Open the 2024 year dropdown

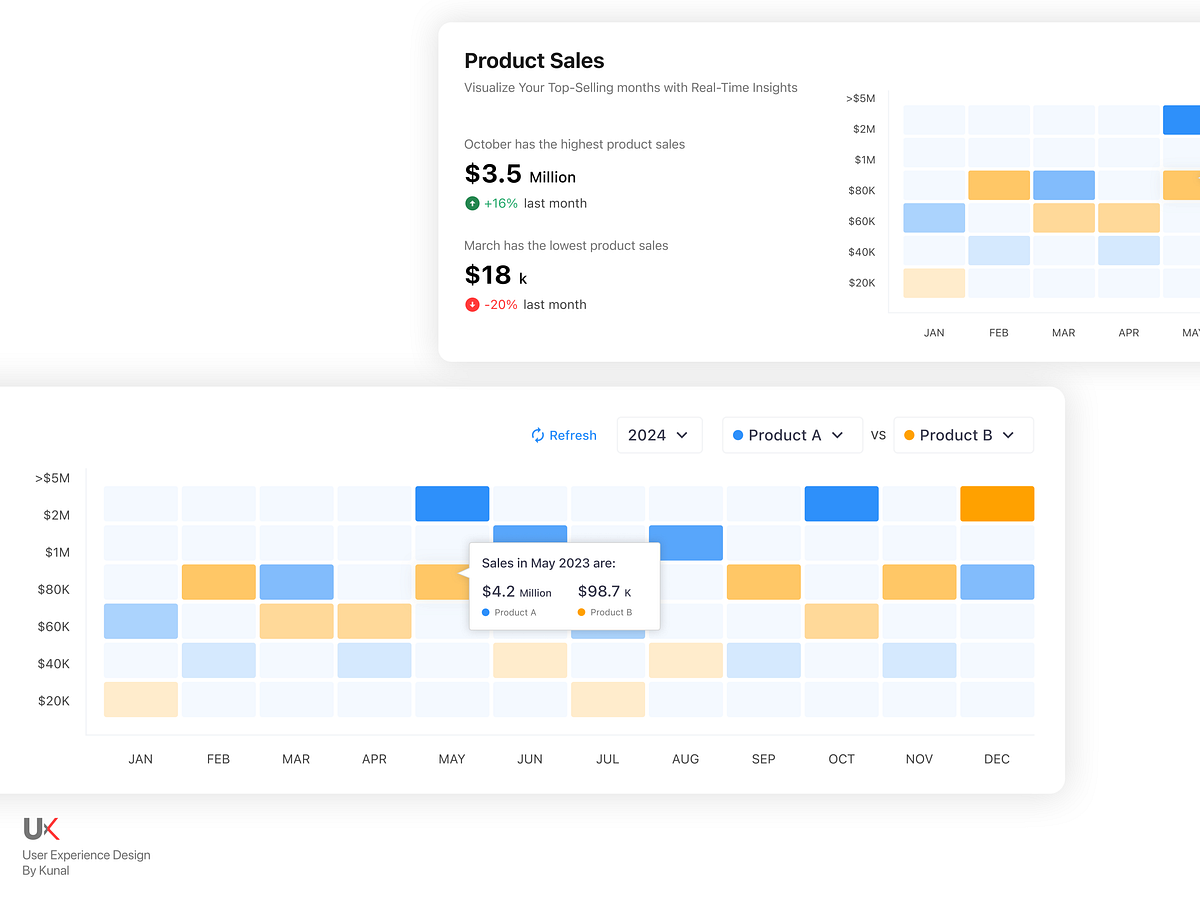(659, 435)
